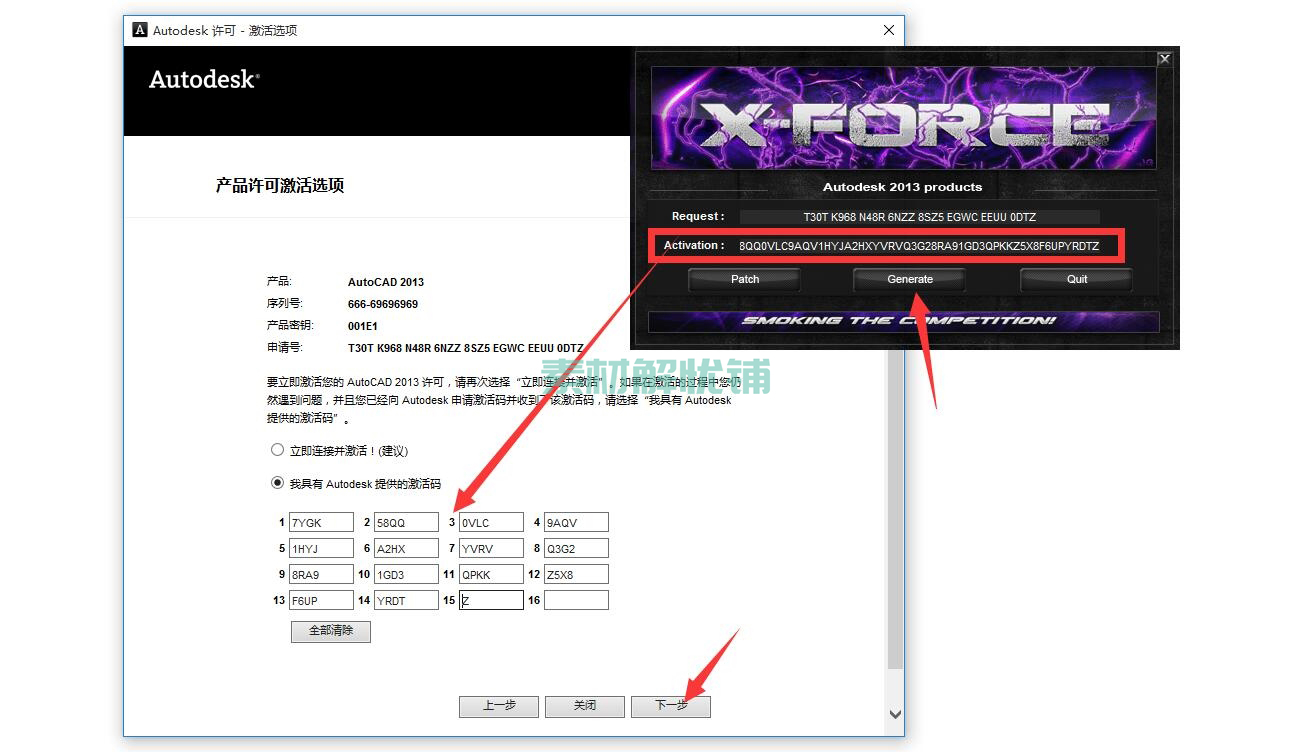
Task: Focus the Request field in X-Force
Action: (919, 217)
